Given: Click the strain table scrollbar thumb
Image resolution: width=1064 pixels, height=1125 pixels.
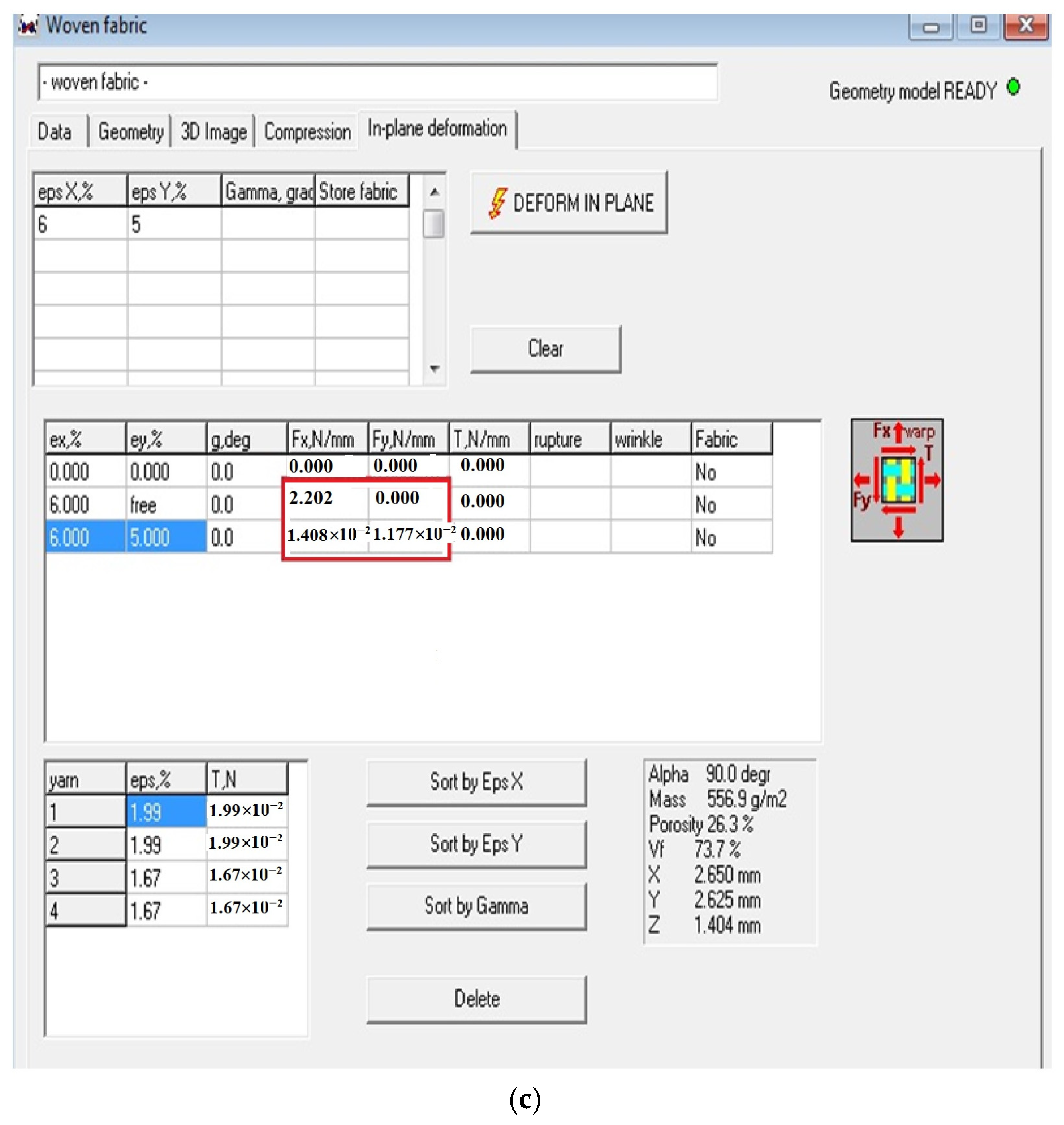Looking at the screenshot, I should click(x=434, y=224).
